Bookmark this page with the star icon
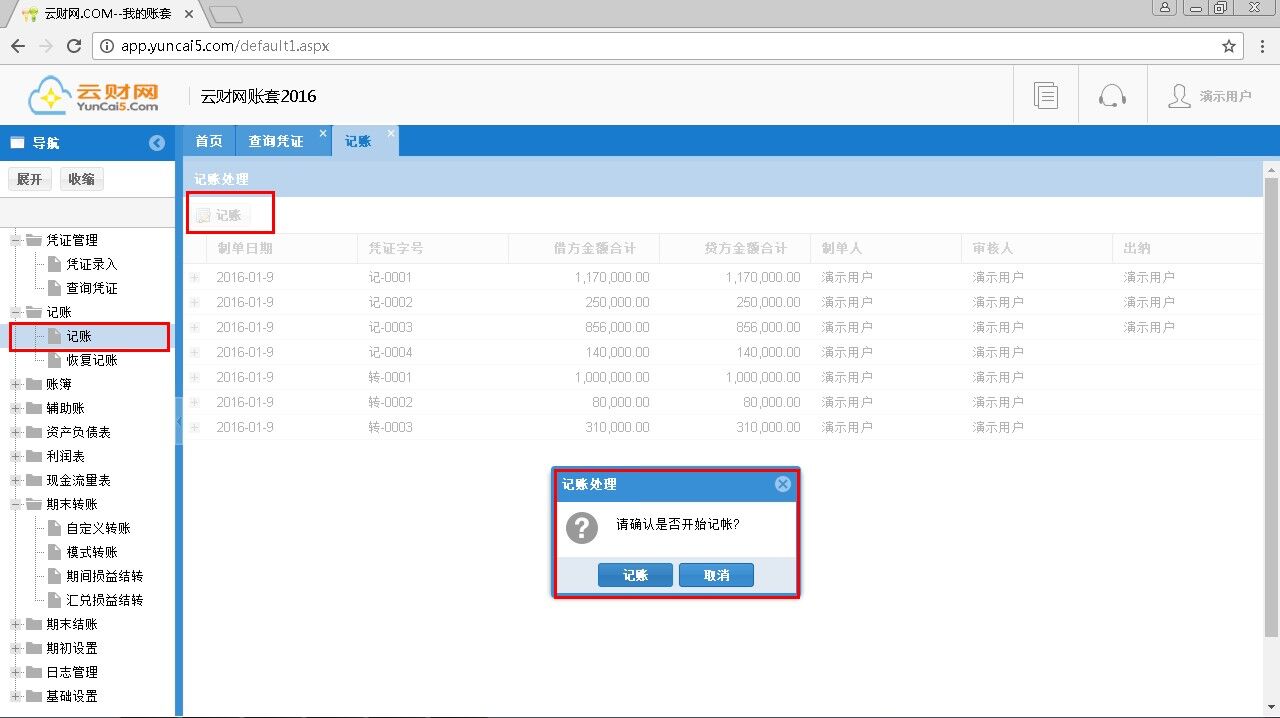The width and height of the screenshot is (1280, 718). [x=1229, y=46]
